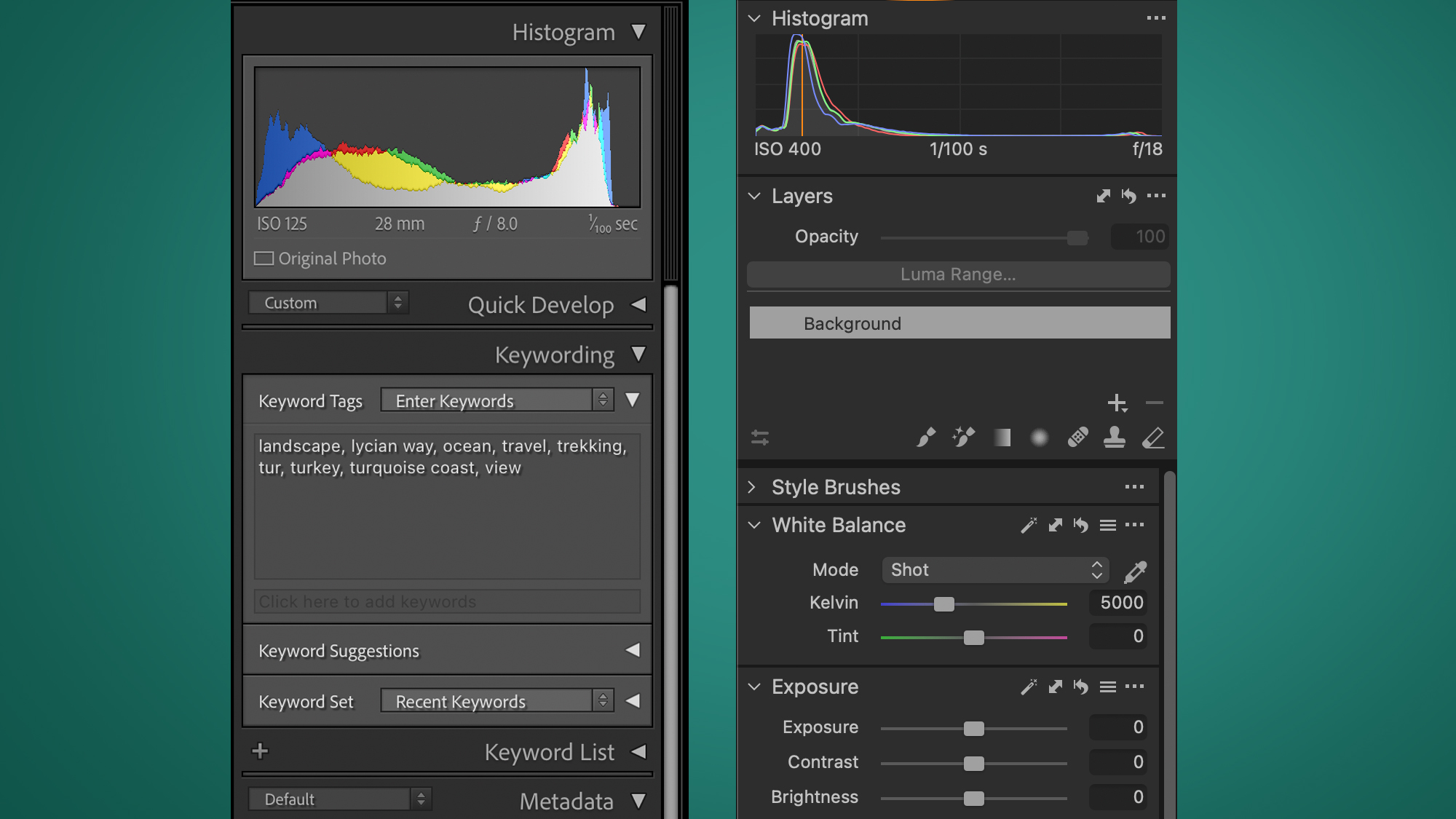1456x819 pixels.
Task: Open White Balance Mode Shot dropdown
Action: coord(995,570)
